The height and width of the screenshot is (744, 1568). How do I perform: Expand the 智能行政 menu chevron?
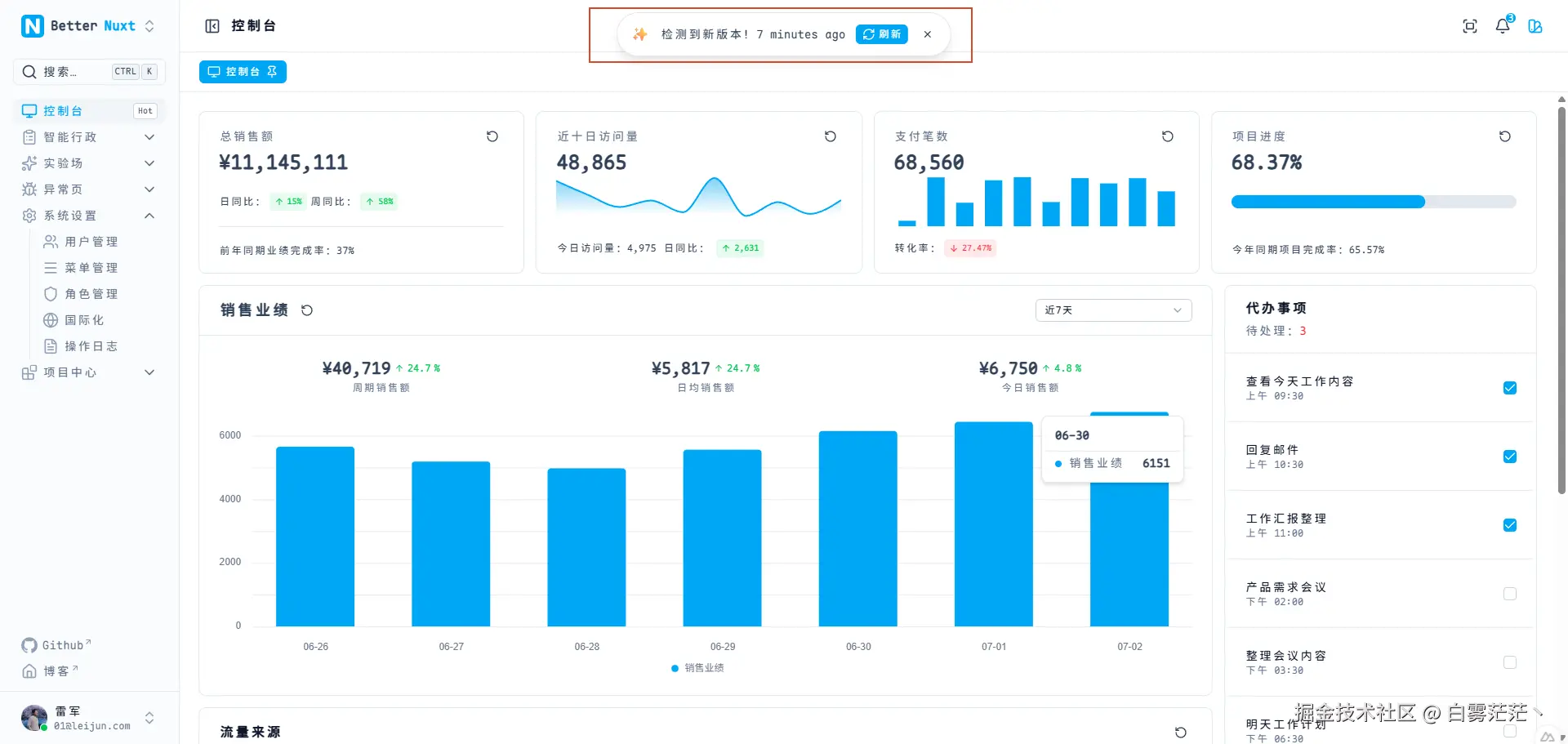[x=149, y=137]
